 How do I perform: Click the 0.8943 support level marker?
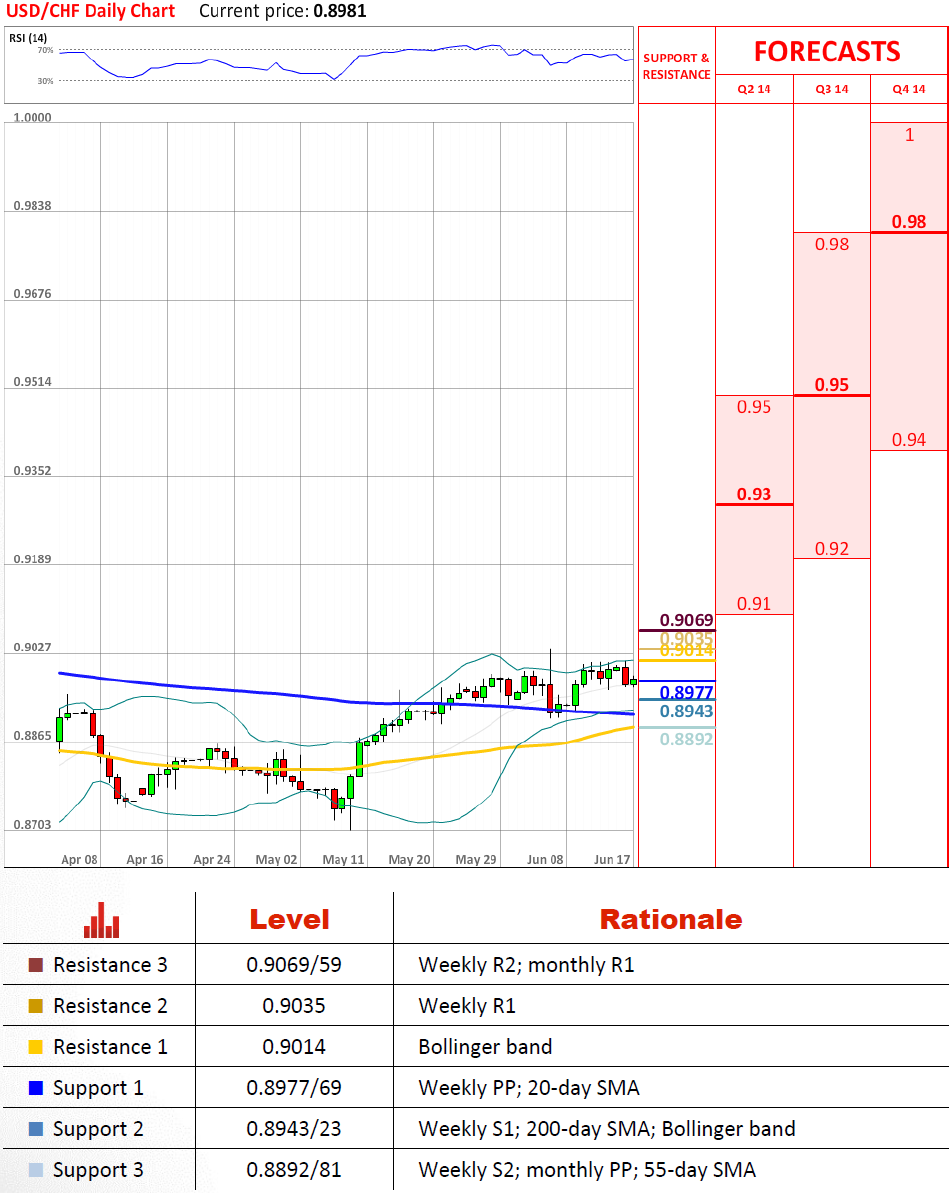(686, 711)
